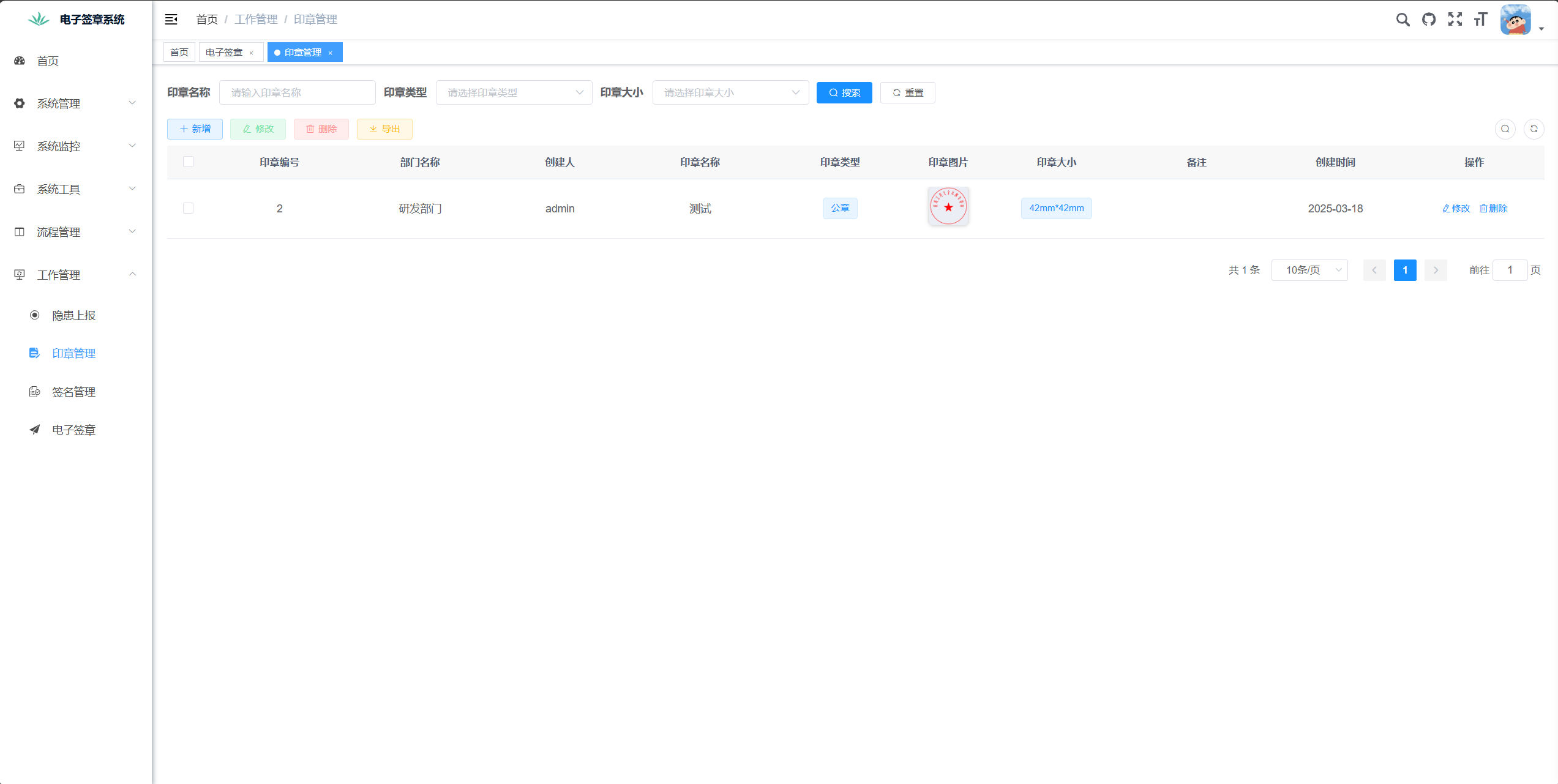
Task: Preview the red seal image thumbnail
Action: [948, 207]
